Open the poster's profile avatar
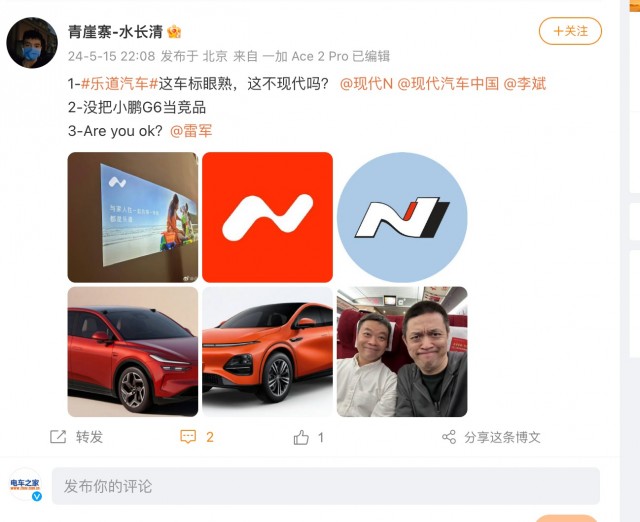The height and width of the screenshot is (522, 640). [x=32, y=42]
